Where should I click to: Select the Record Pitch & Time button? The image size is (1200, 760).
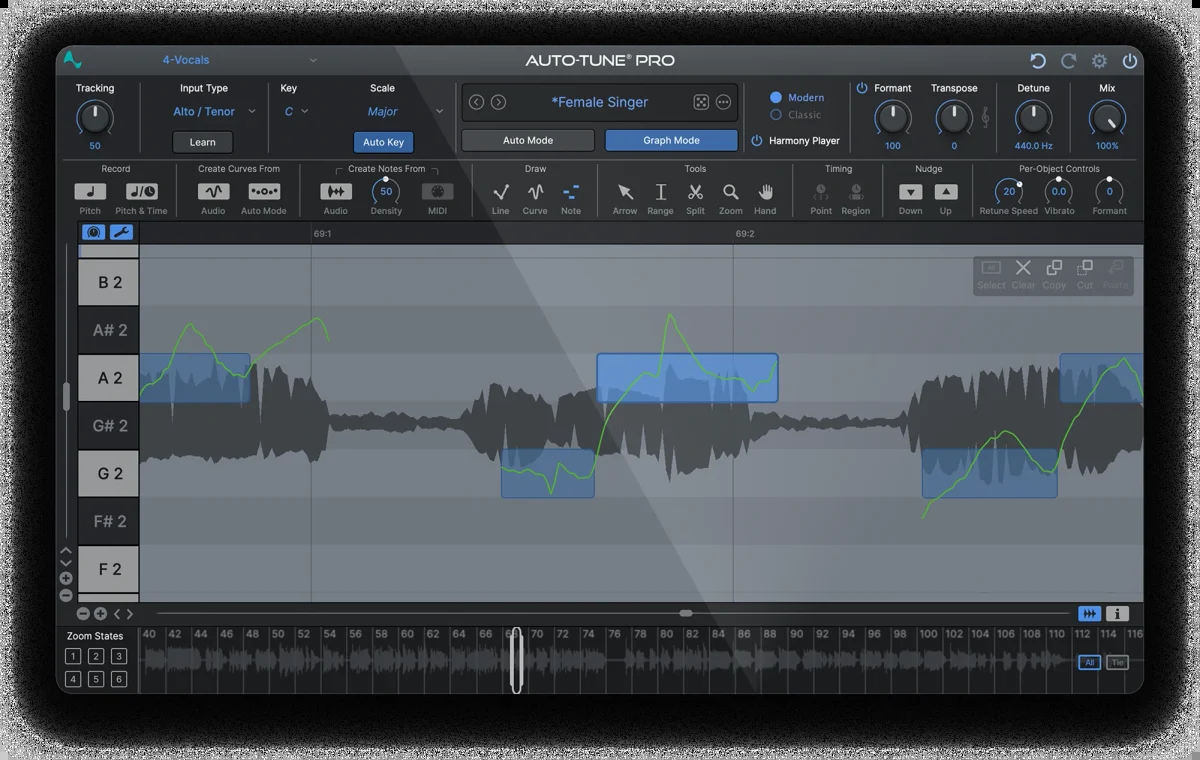coord(142,191)
